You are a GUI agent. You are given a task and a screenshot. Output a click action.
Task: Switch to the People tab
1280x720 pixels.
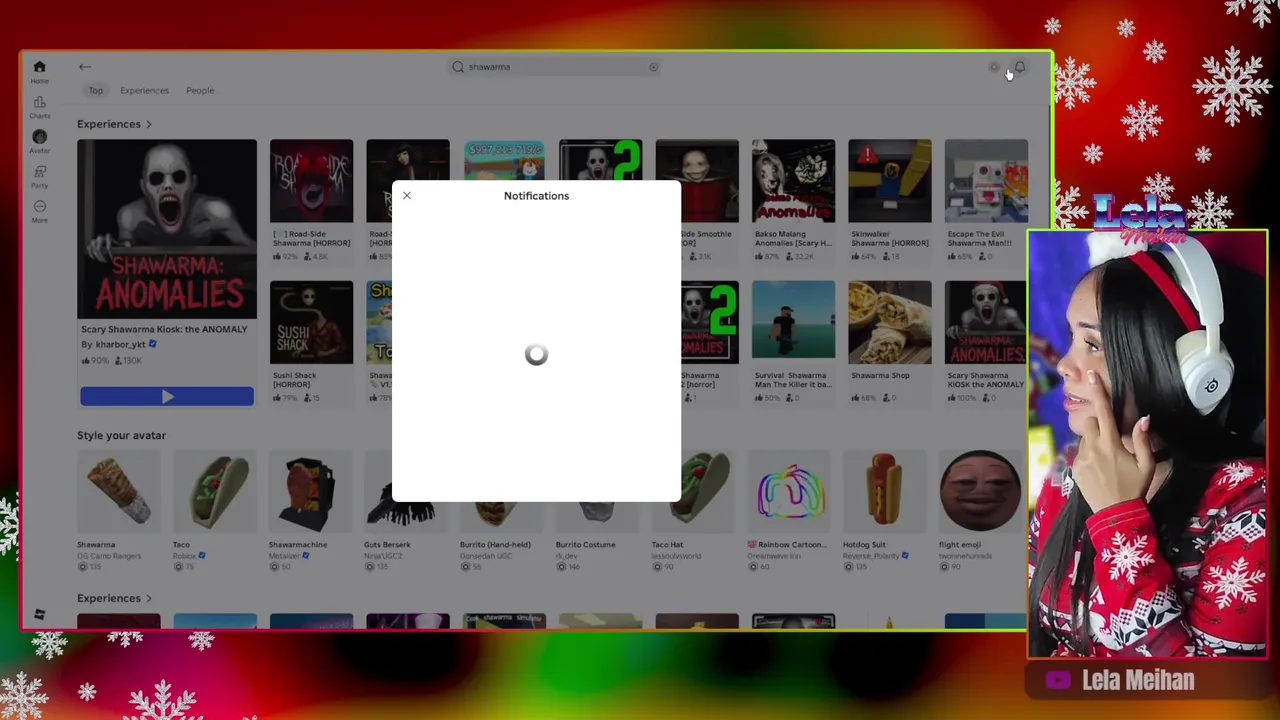(200, 90)
